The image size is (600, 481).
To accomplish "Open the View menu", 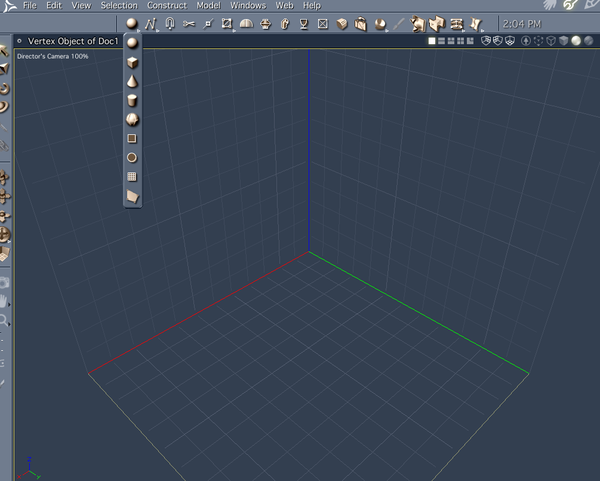I will click(81, 5).
